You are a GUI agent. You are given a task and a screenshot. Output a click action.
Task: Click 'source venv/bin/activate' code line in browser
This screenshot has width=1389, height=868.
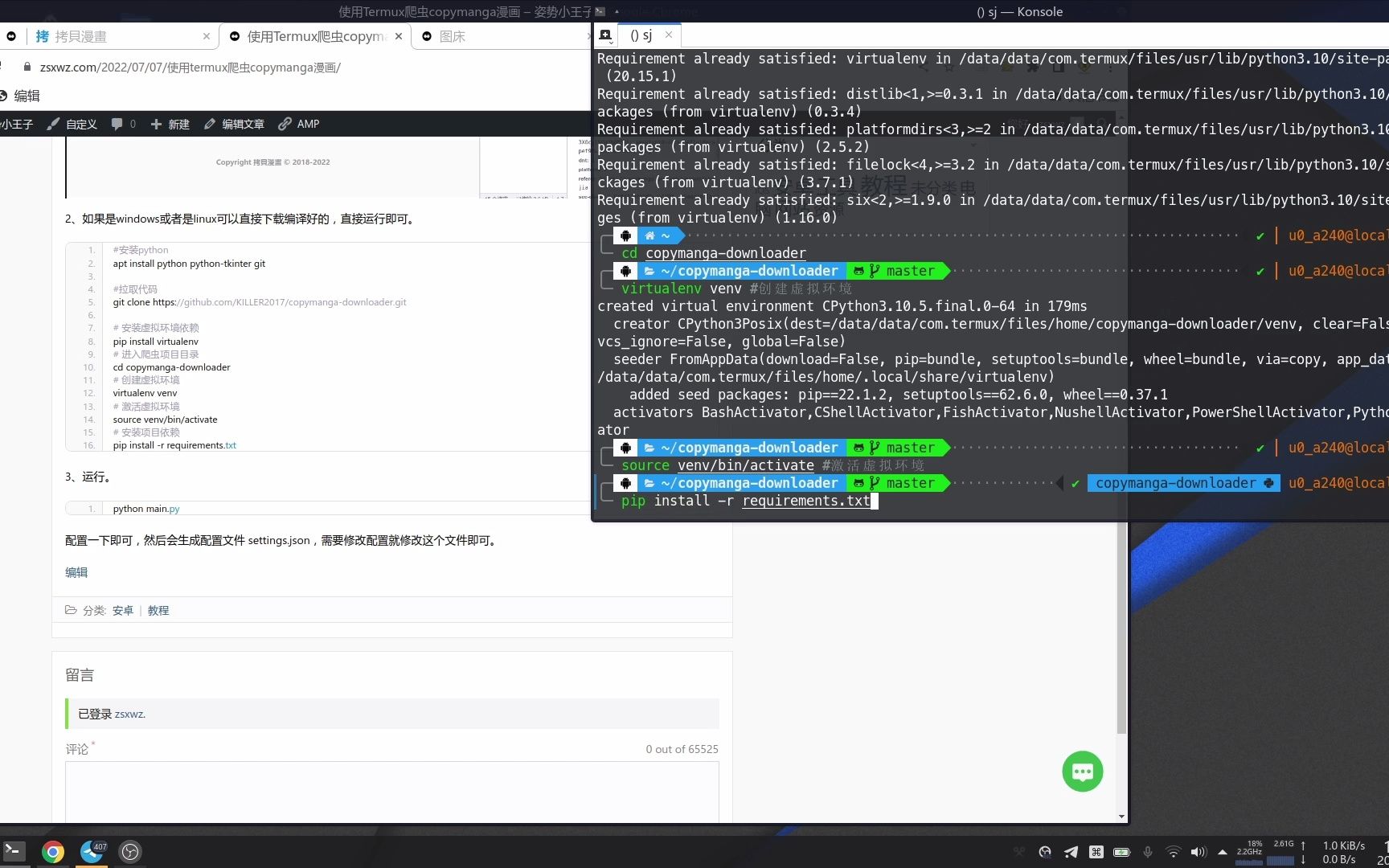pos(165,420)
